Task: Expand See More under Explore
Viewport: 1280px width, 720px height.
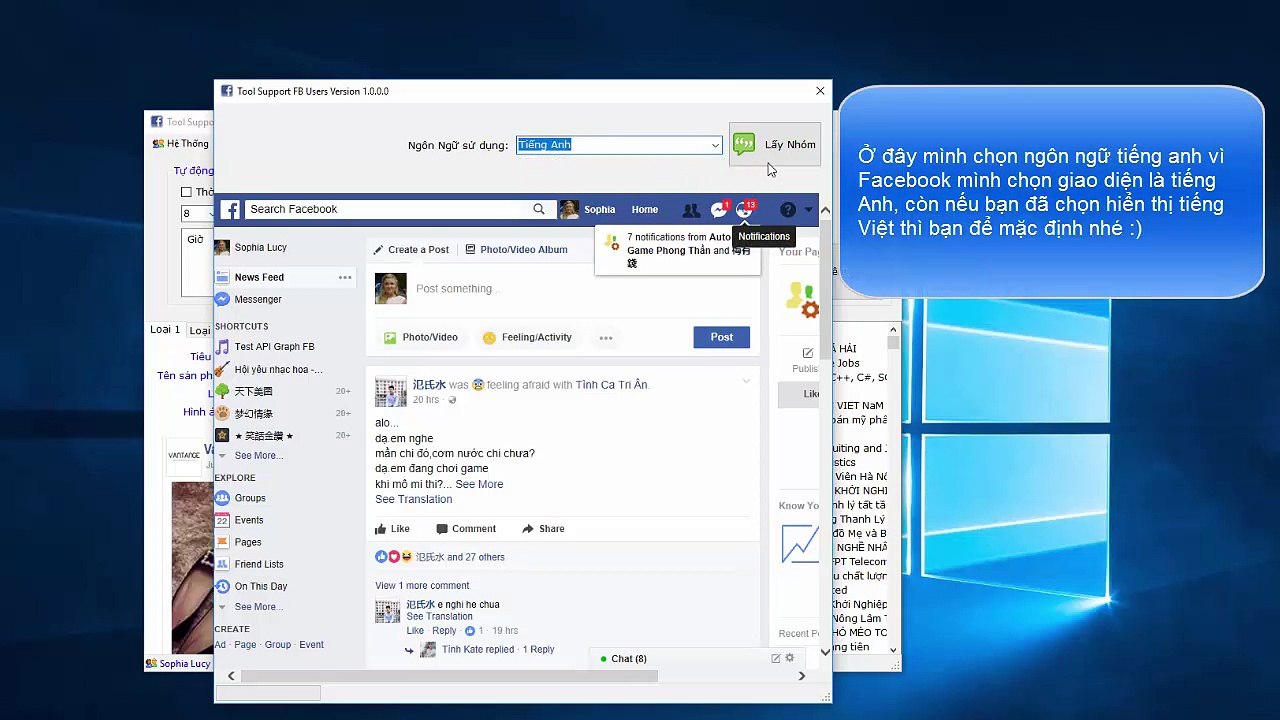Action: pyautogui.click(x=259, y=607)
